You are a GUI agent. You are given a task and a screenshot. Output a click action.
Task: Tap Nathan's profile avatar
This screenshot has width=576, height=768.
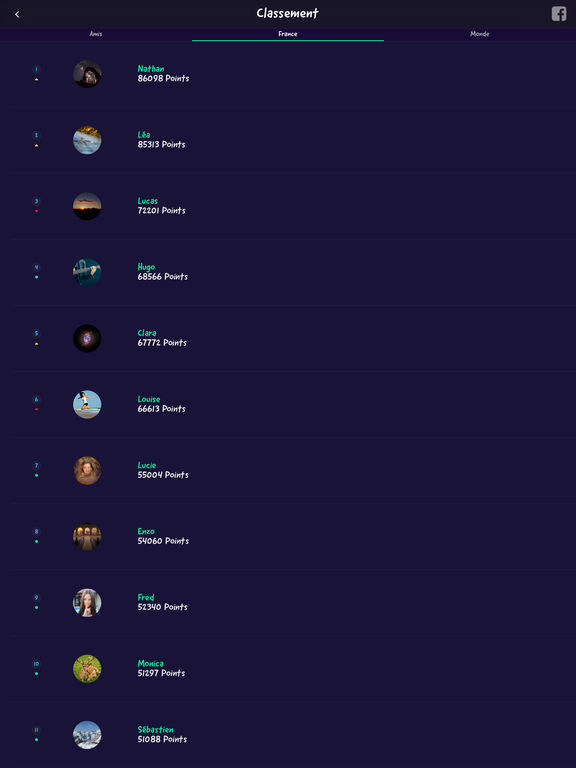pos(87,74)
